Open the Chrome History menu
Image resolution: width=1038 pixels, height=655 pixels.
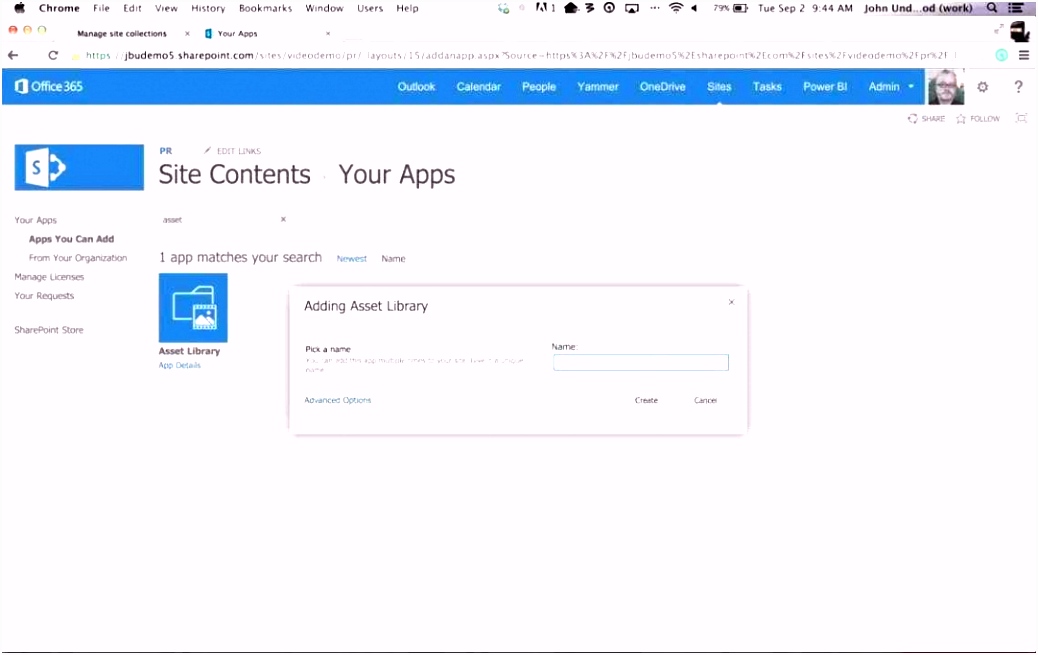[x=208, y=8]
